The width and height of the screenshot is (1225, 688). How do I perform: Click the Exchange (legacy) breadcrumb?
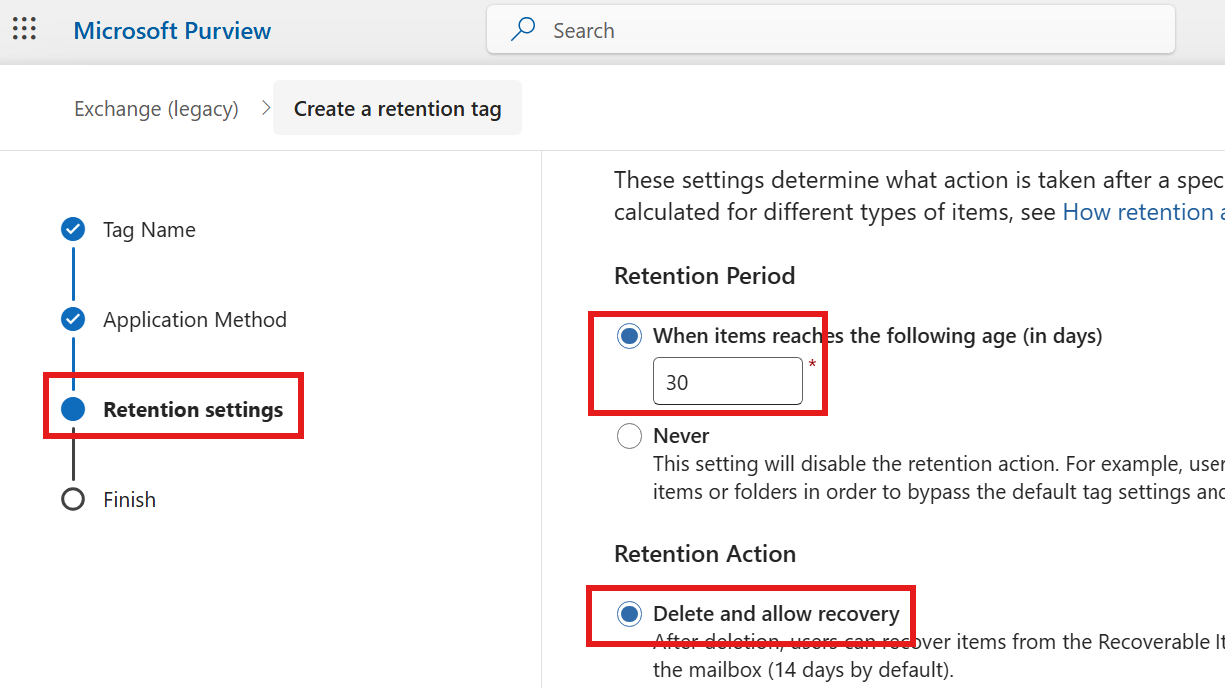156,108
